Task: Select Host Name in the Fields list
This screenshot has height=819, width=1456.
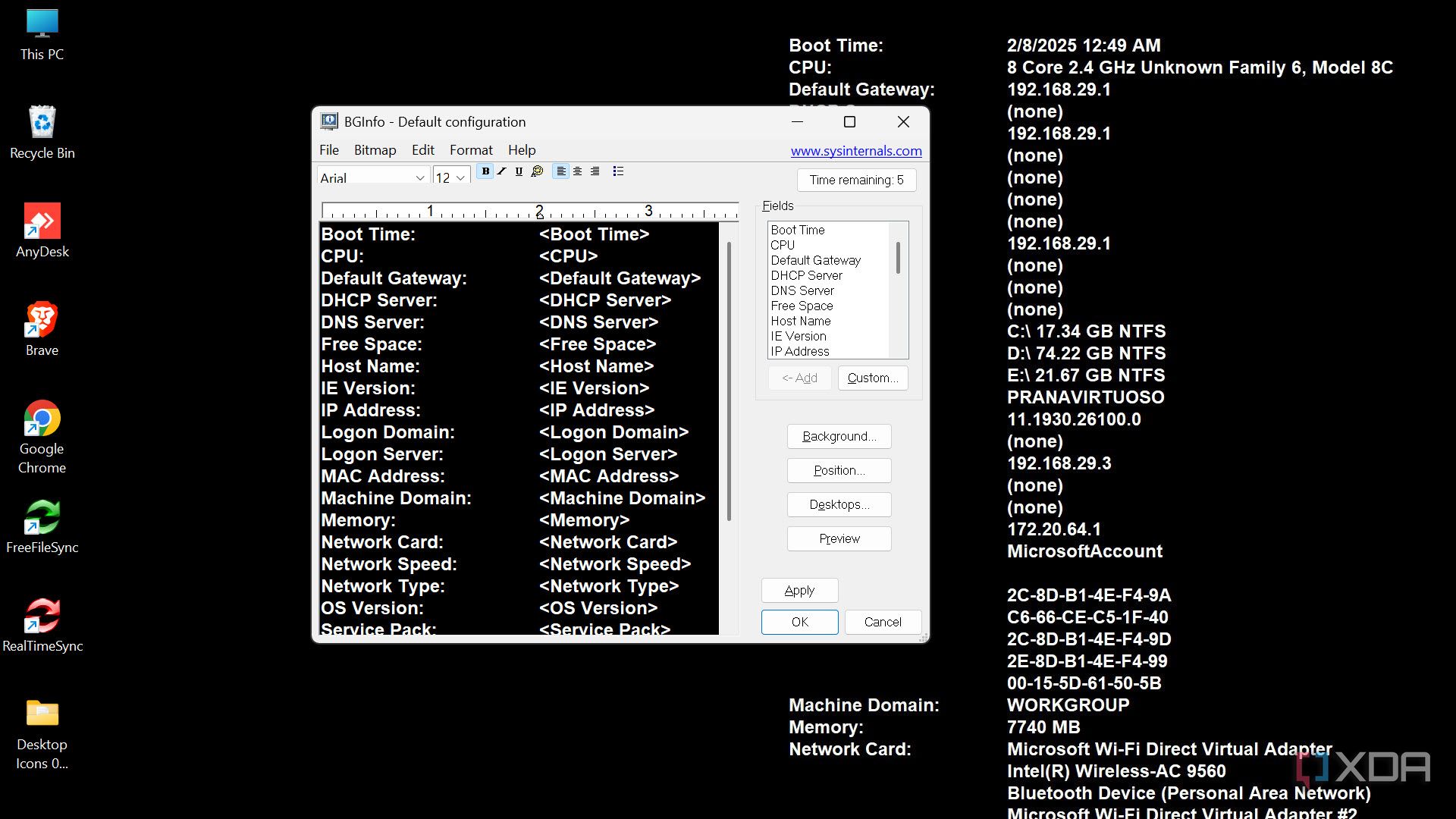Action: click(801, 321)
